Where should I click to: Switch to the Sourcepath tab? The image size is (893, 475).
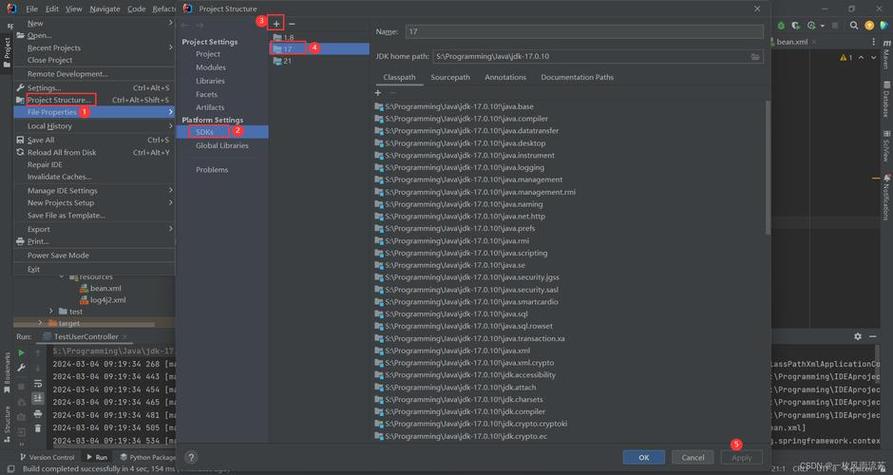[x=450, y=77]
